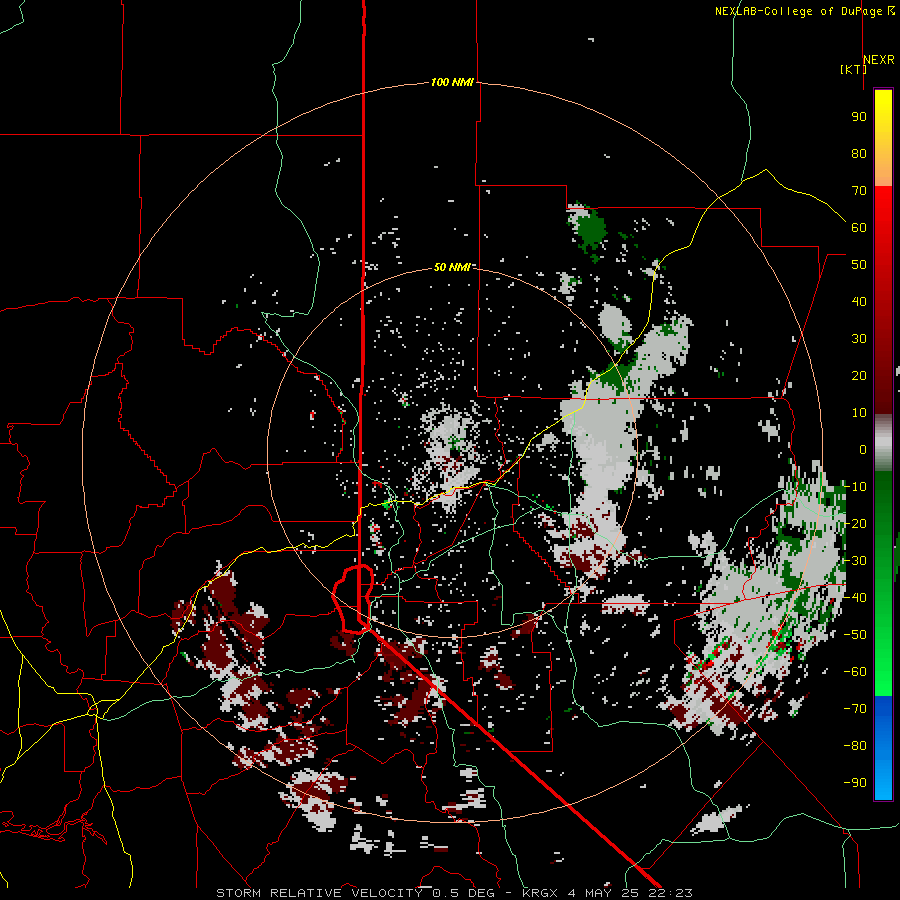Image resolution: width=900 pixels, height=900 pixels.
Task: Click the thick red outlined polygon near the radar site
Action: pos(353,599)
